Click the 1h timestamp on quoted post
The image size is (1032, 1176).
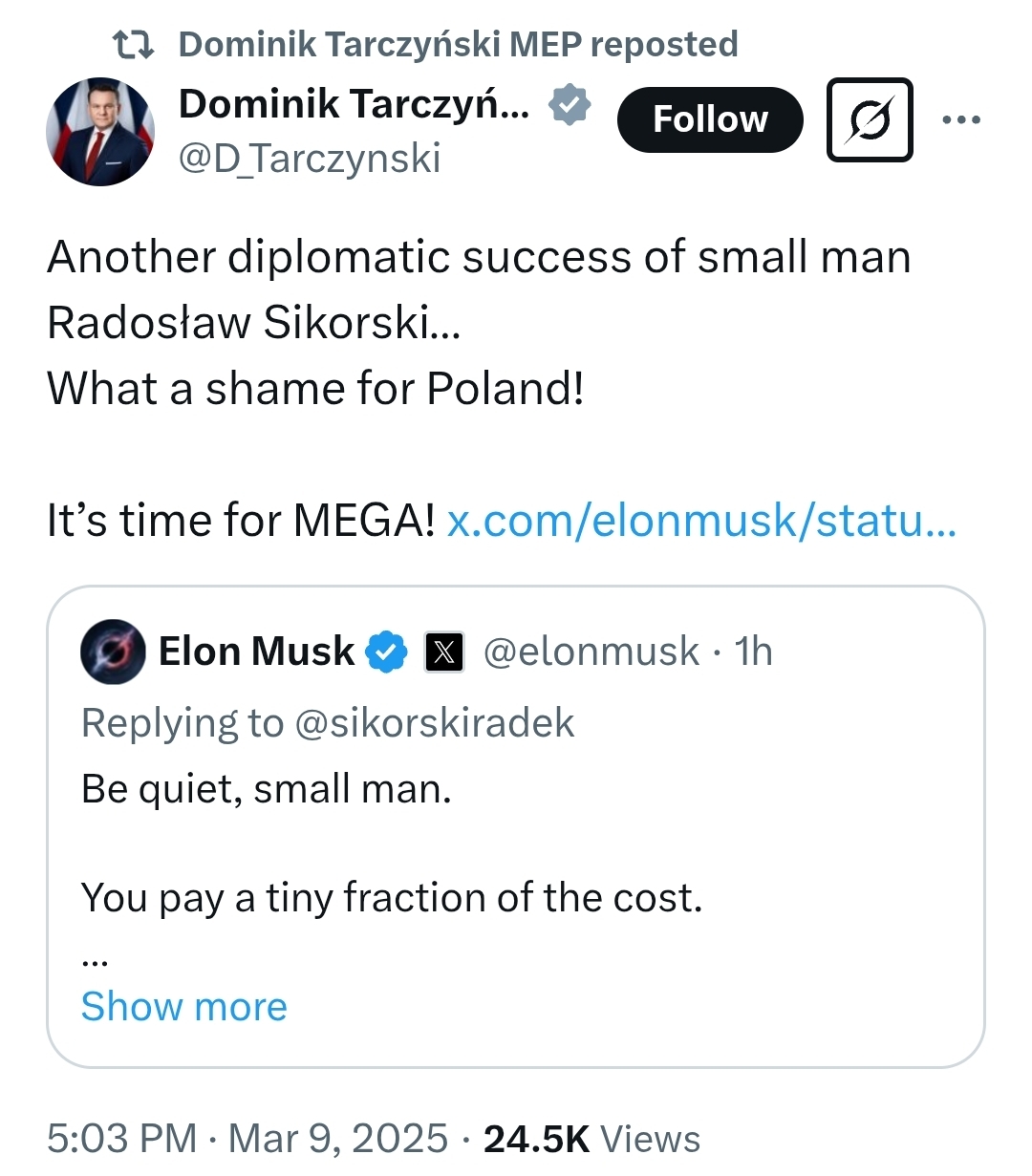point(753,652)
